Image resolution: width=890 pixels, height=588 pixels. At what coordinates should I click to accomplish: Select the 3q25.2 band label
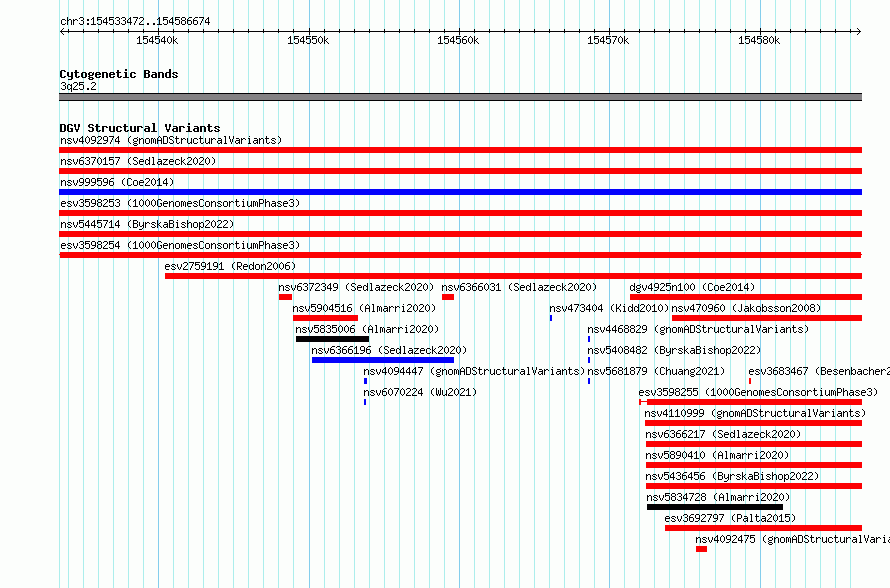(x=78, y=86)
